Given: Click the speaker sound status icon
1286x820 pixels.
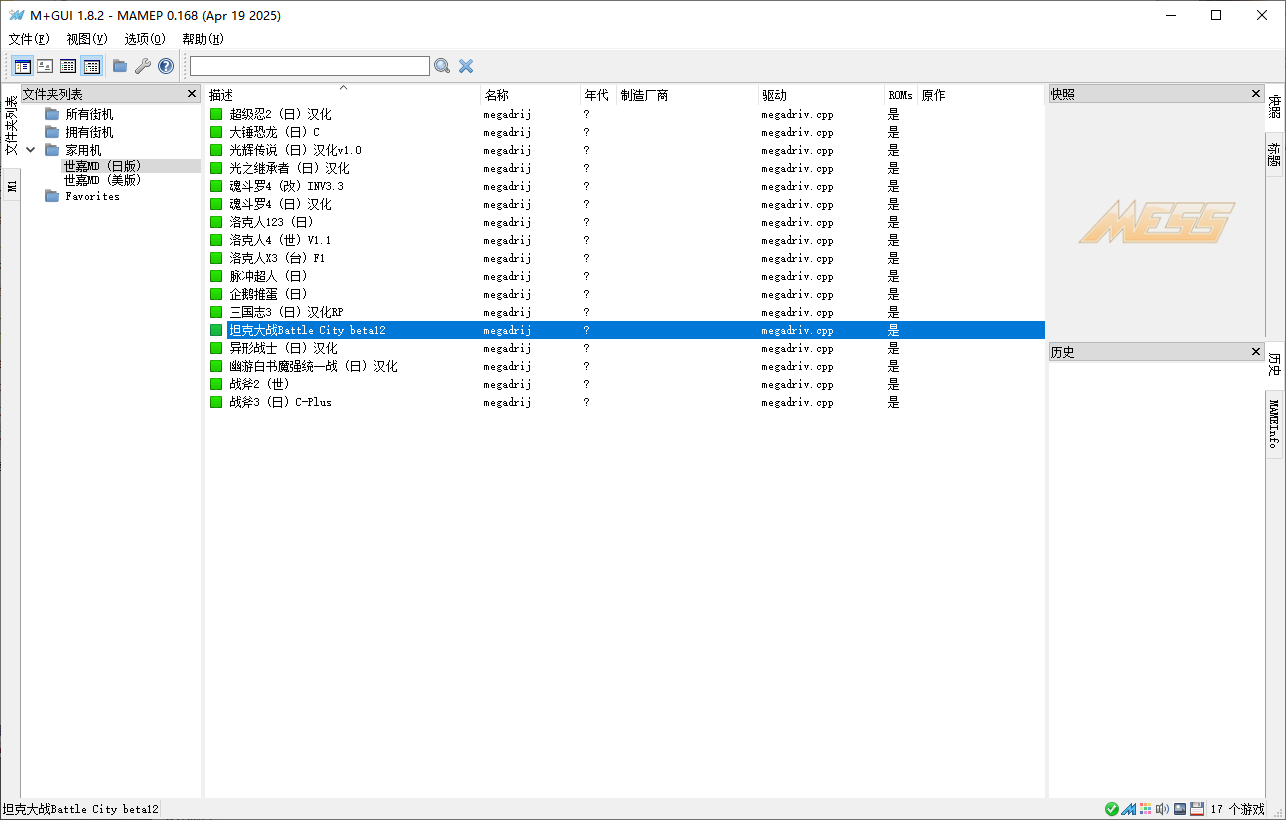Looking at the screenshot, I should point(1162,809).
